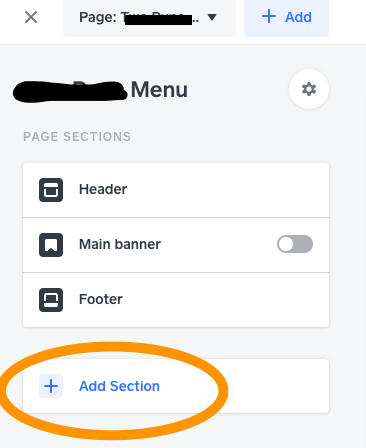Toggle the Main banner switch on
Viewport: 366px width, 448px height.
click(295, 244)
